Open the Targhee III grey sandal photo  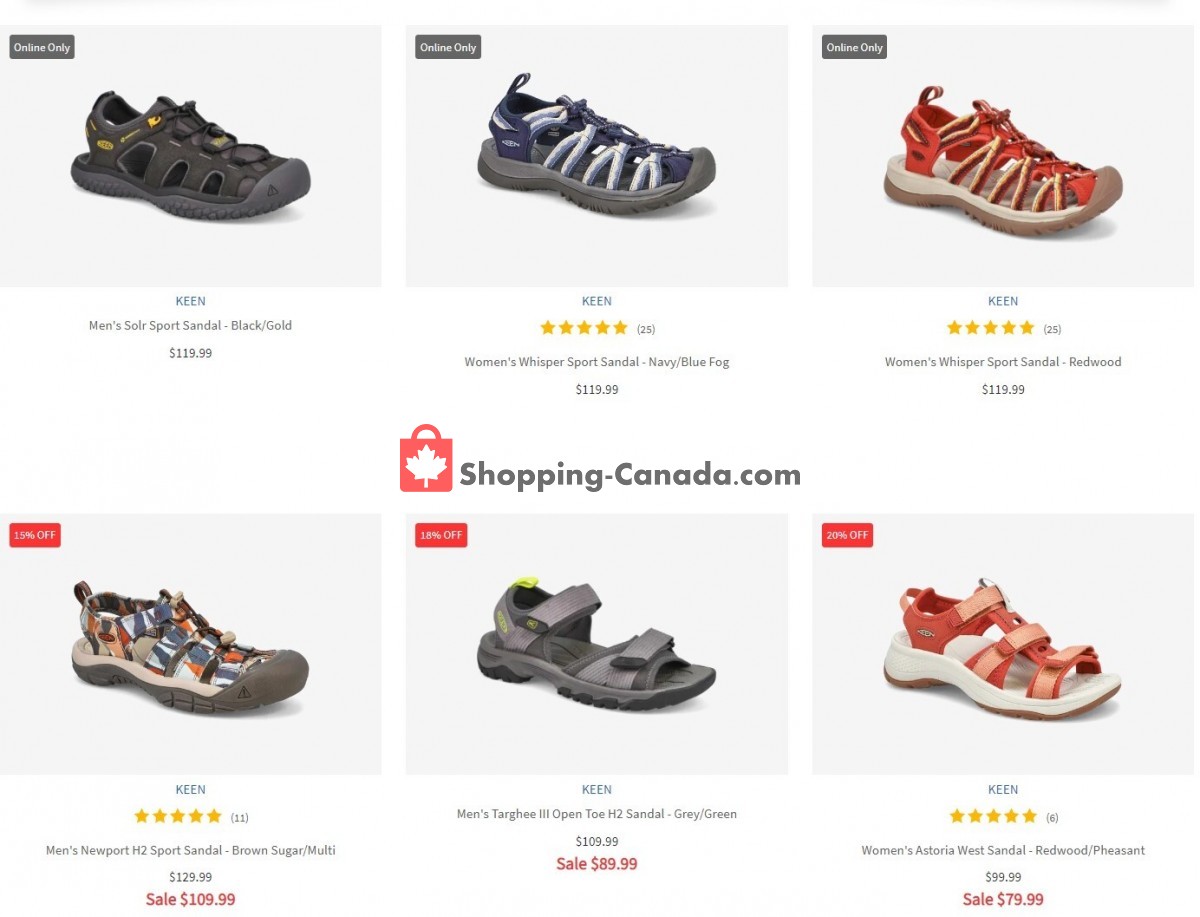click(597, 645)
